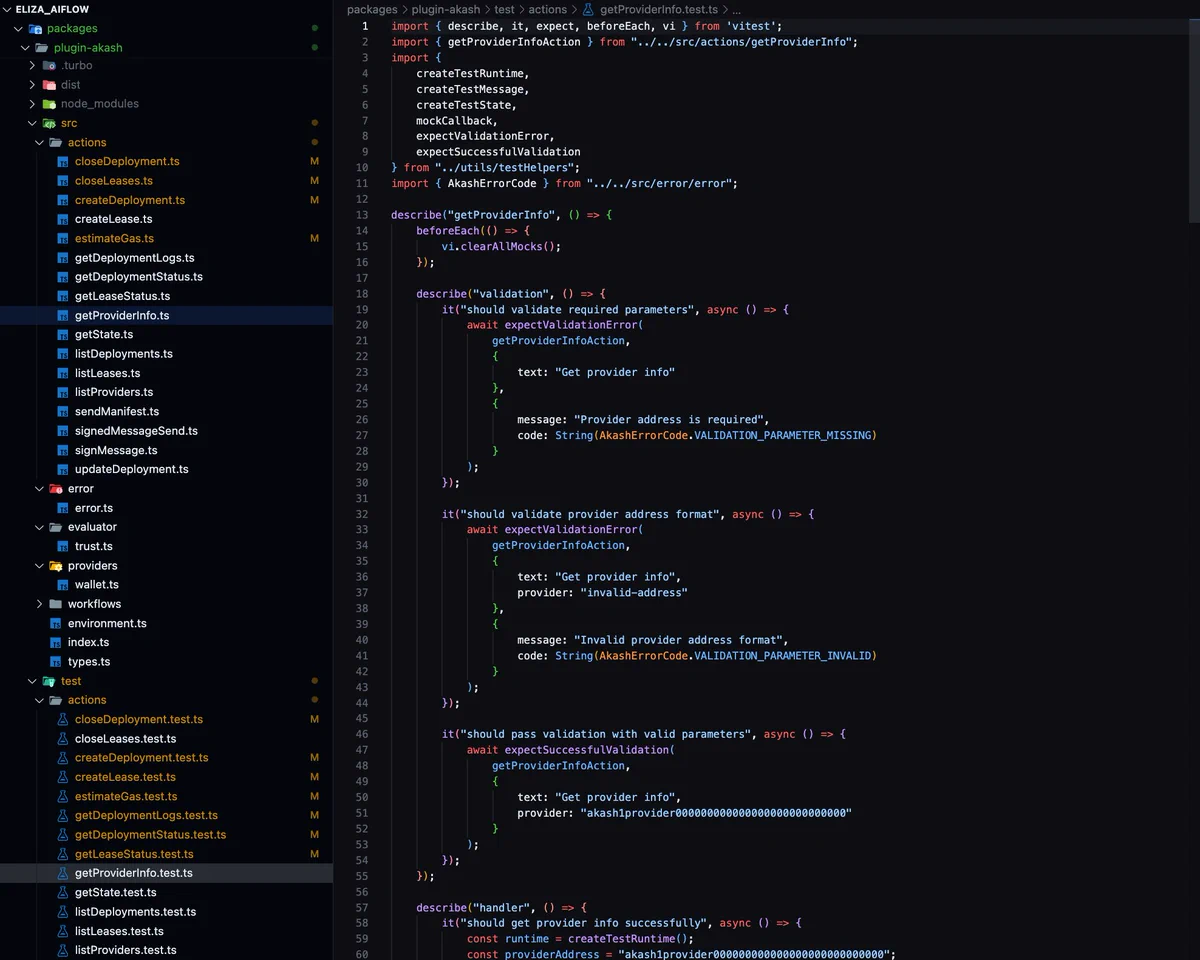1200x960 pixels.
Task: Click test breadcrumb segment
Action: point(505,9)
